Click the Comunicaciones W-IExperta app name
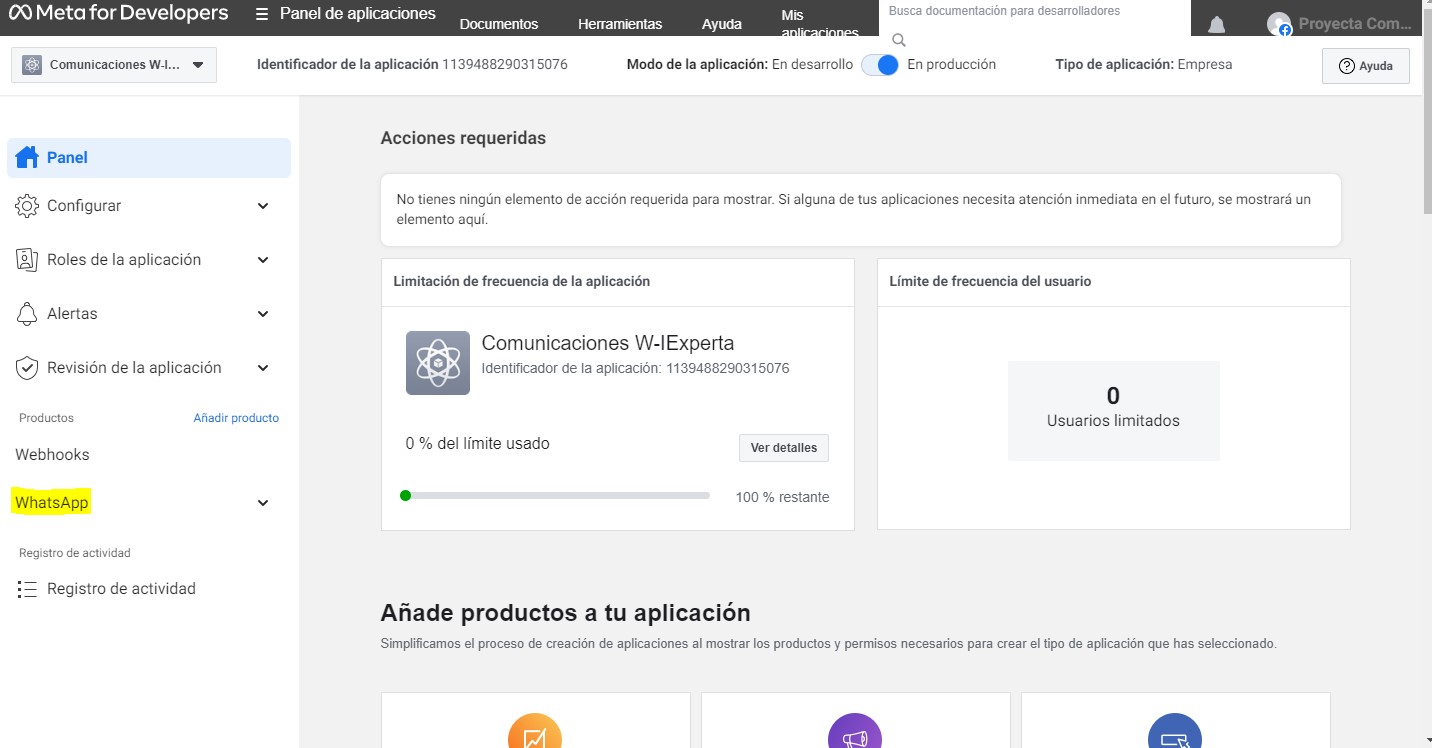Screen dimensions: 1432x748 608,343
